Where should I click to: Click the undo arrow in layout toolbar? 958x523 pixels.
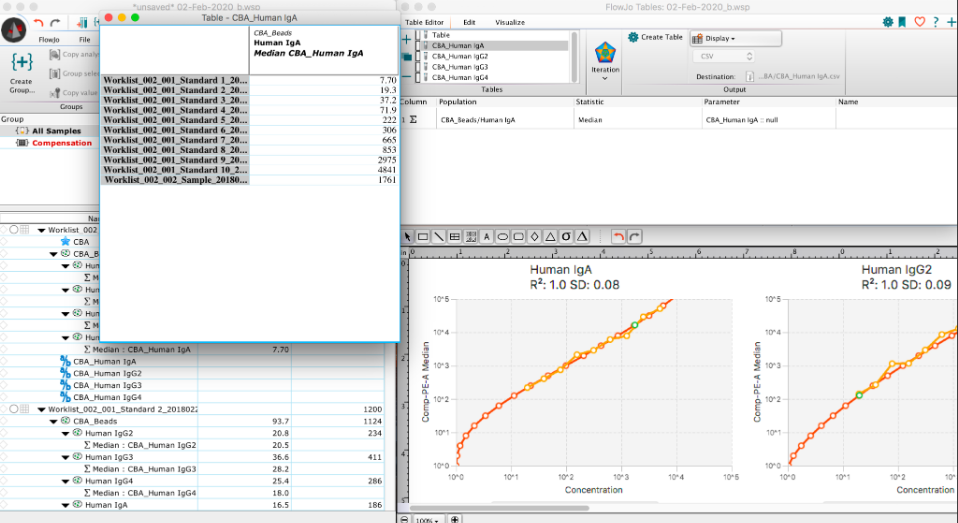[618, 236]
